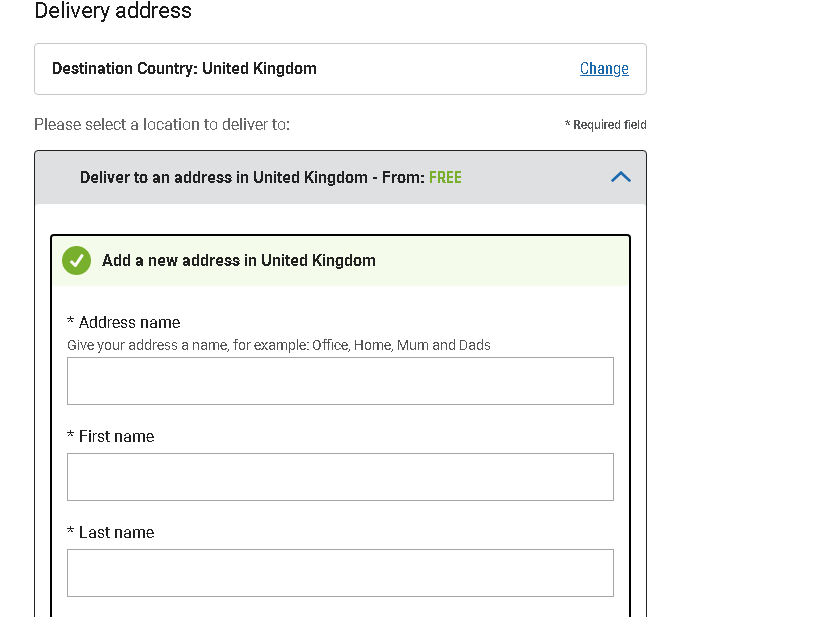Click the "Delivery address" page heading
This screenshot has height=617, width=819.
[x=113, y=10]
